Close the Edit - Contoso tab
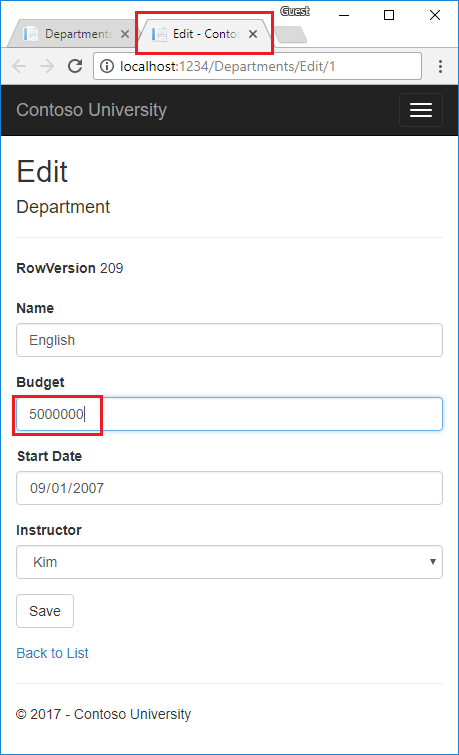The image size is (459, 755). (x=253, y=34)
